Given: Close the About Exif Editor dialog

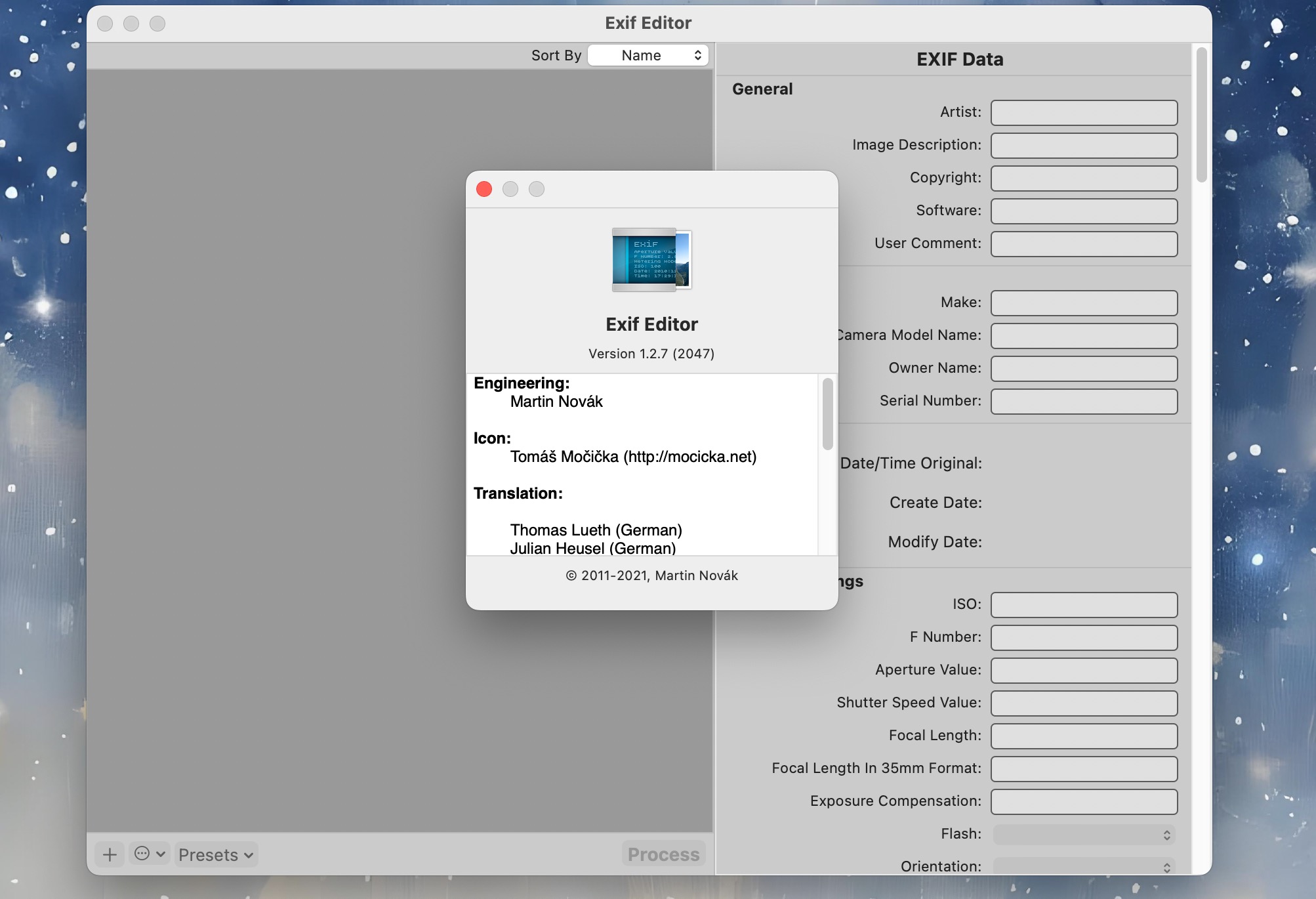Looking at the screenshot, I should (x=484, y=189).
